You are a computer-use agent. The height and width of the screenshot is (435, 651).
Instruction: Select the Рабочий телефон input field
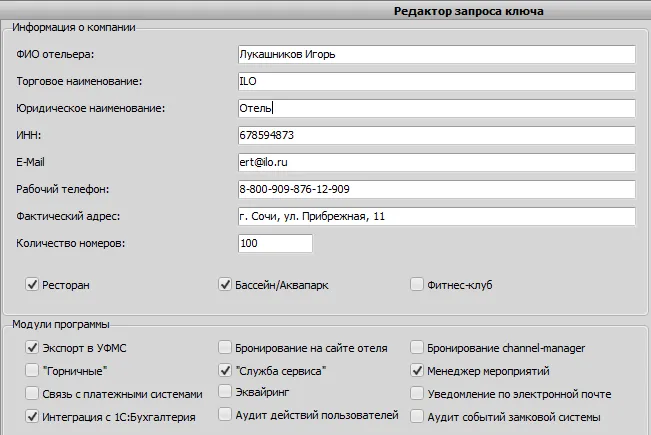coord(436,189)
